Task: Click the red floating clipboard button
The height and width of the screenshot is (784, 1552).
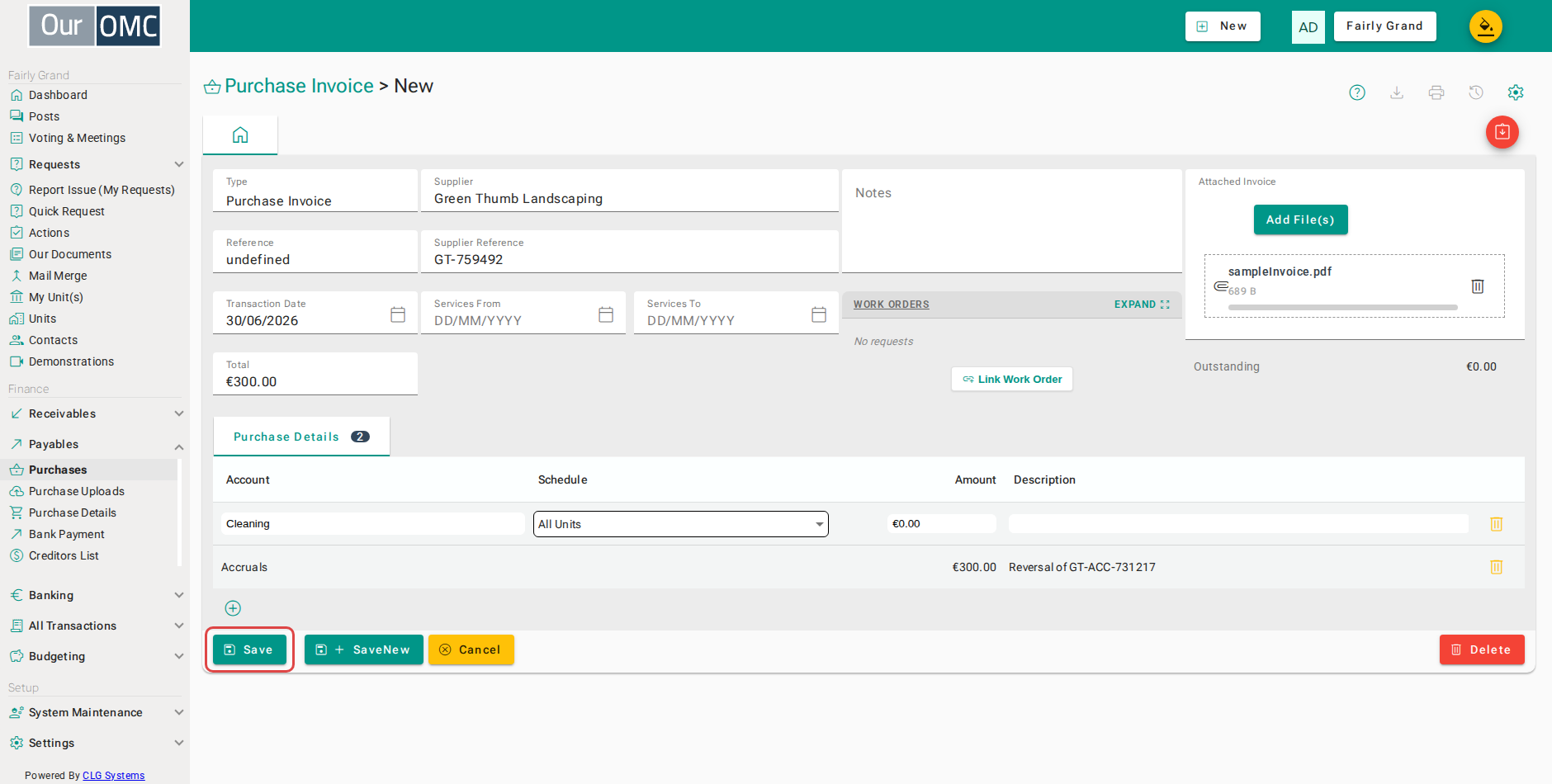Action: 1502,132
